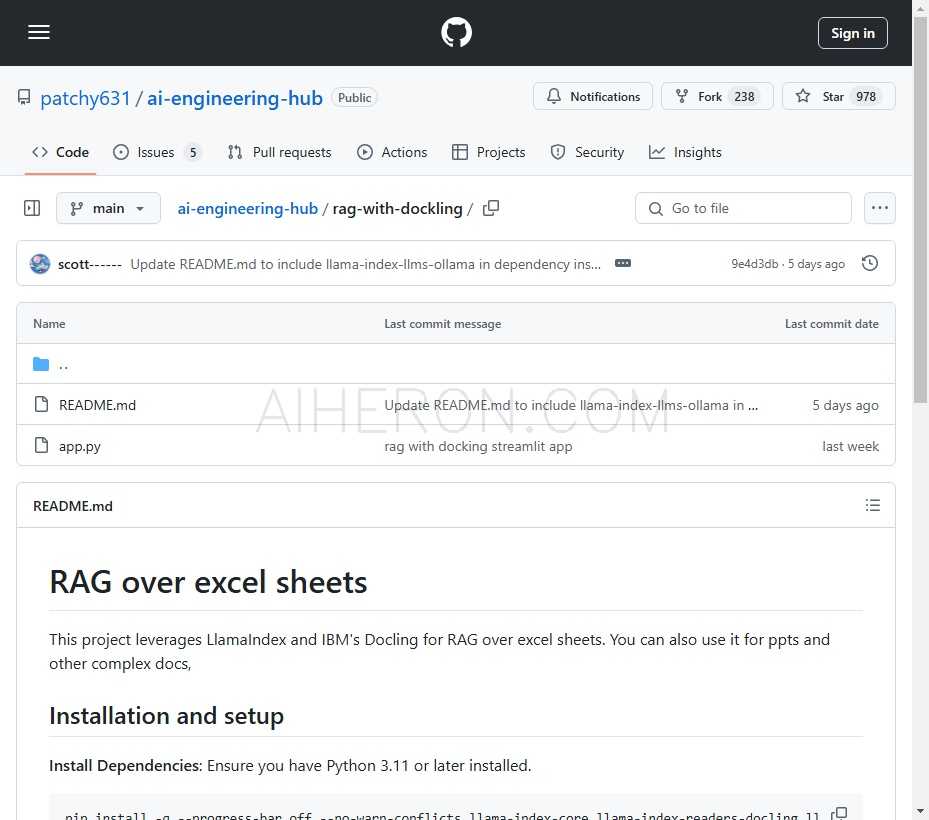Star the repository
This screenshot has width=929, height=820.
click(x=838, y=96)
